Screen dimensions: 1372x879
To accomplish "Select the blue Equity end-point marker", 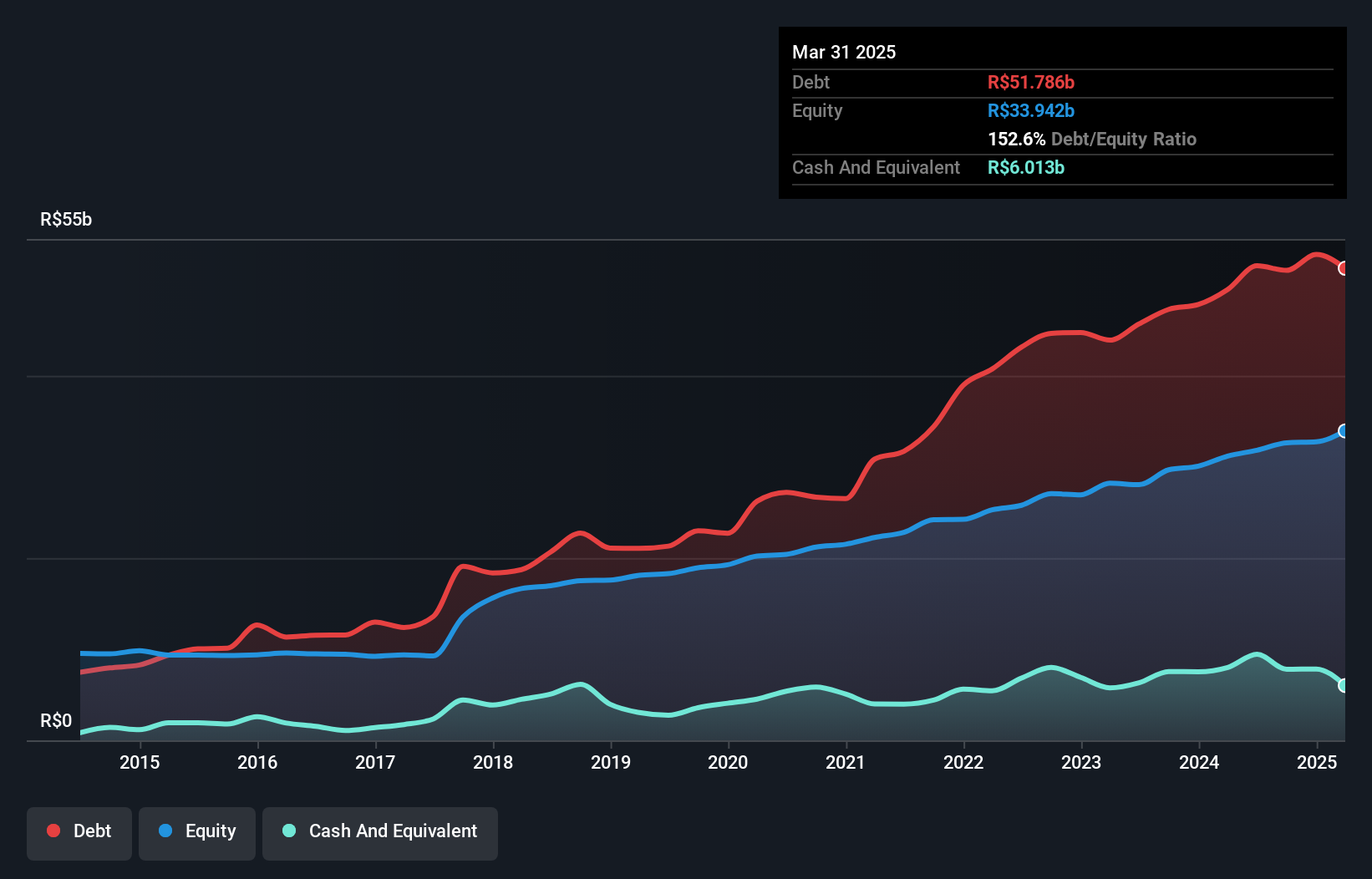I will [1344, 431].
